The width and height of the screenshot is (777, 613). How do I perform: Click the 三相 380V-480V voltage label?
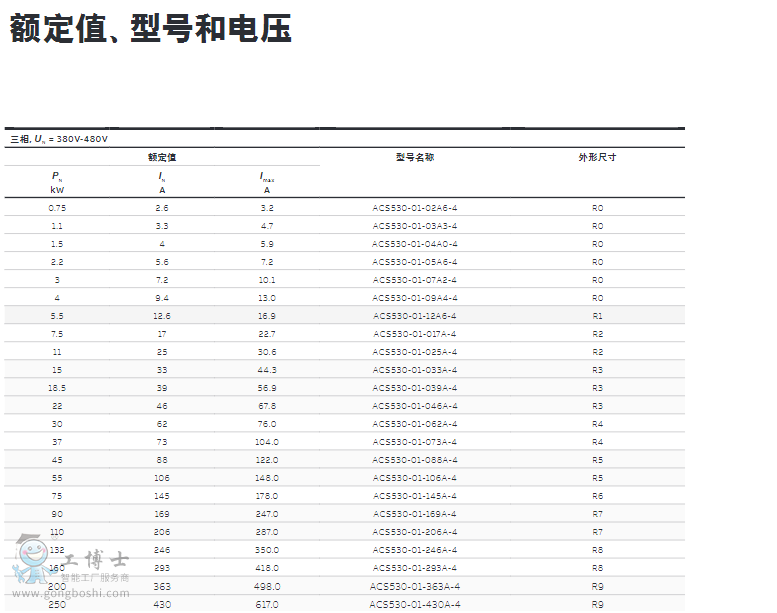point(59,139)
